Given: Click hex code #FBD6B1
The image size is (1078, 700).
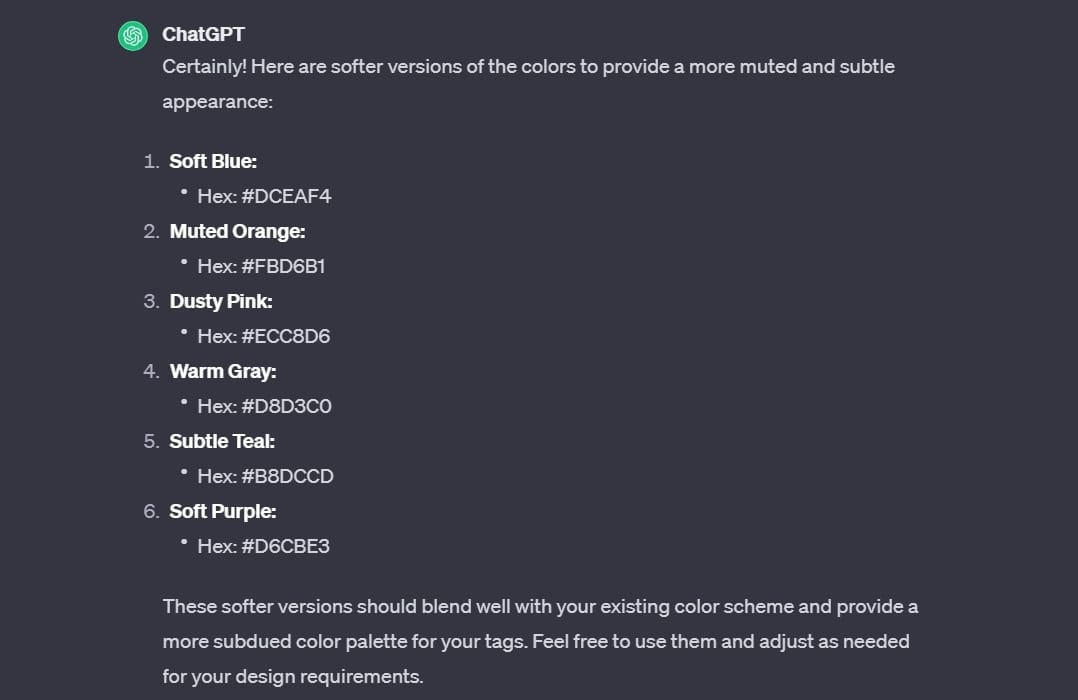Looking at the screenshot, I should 283,266.
